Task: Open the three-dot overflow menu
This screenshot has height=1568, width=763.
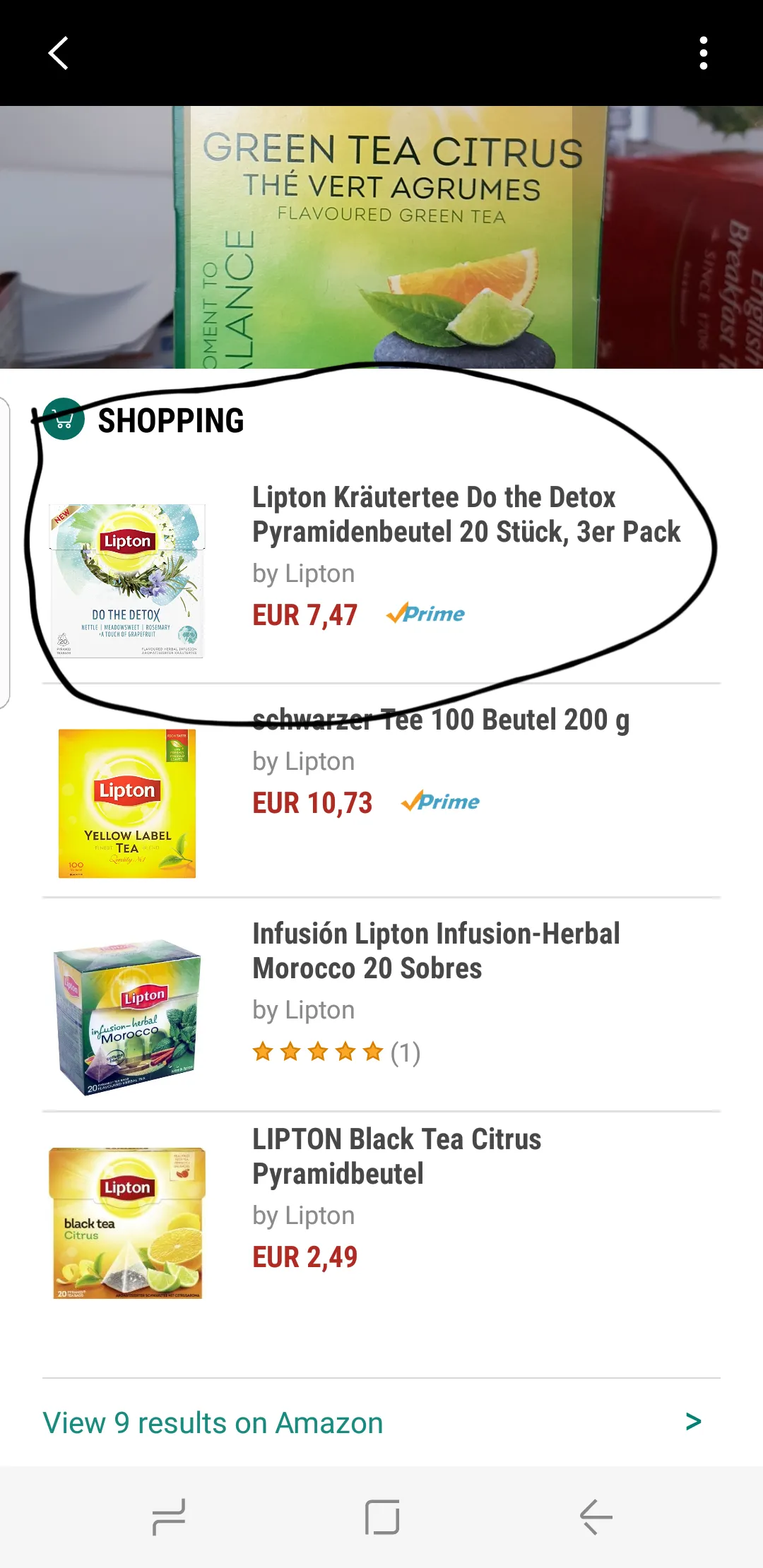Action: (703, 53)
